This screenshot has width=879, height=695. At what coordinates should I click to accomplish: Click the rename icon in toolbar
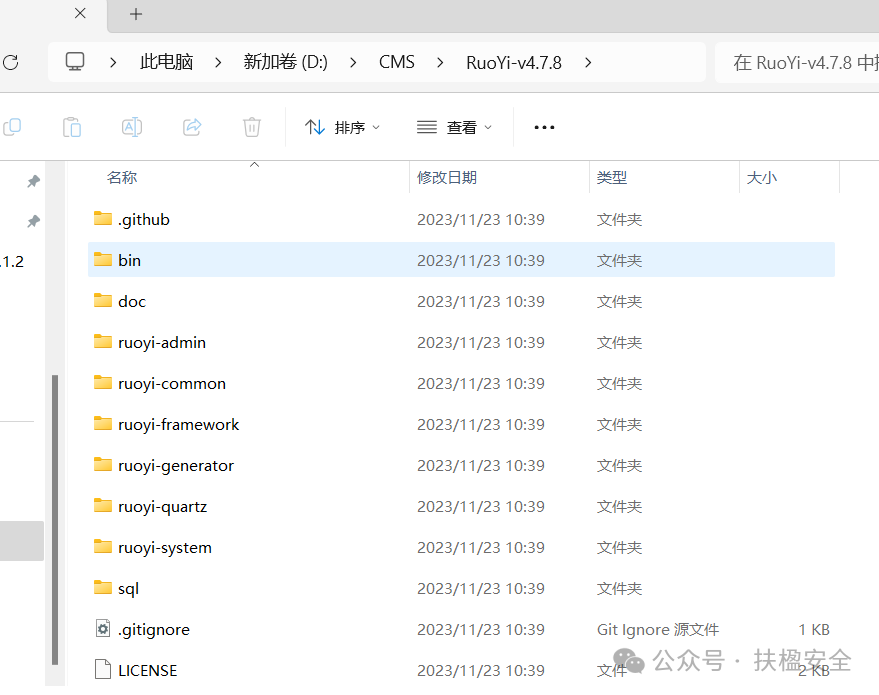(x=132, y=127)
